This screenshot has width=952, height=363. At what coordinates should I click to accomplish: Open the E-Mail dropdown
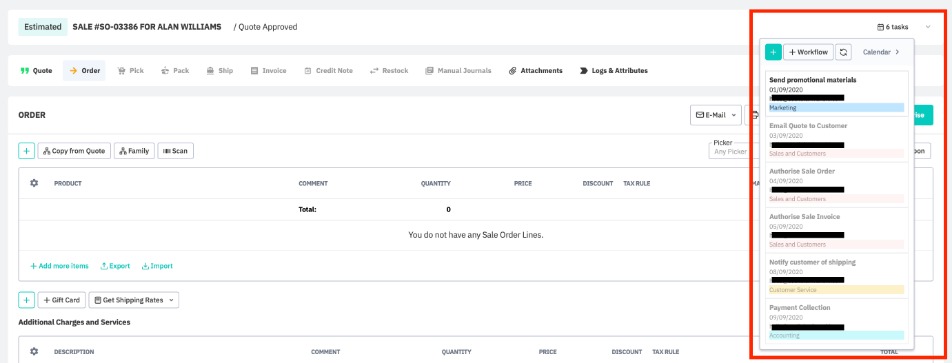(x=716, y=115)
